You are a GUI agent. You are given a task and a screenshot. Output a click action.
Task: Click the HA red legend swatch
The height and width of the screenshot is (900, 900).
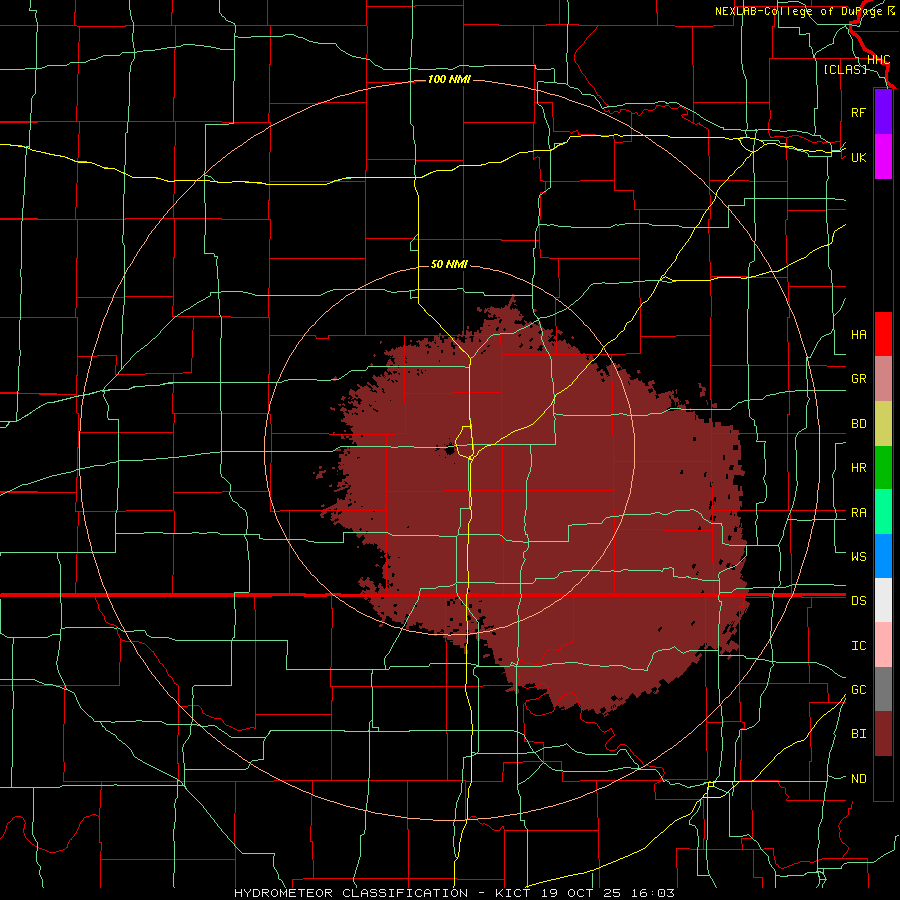click(x=883, y=334)
